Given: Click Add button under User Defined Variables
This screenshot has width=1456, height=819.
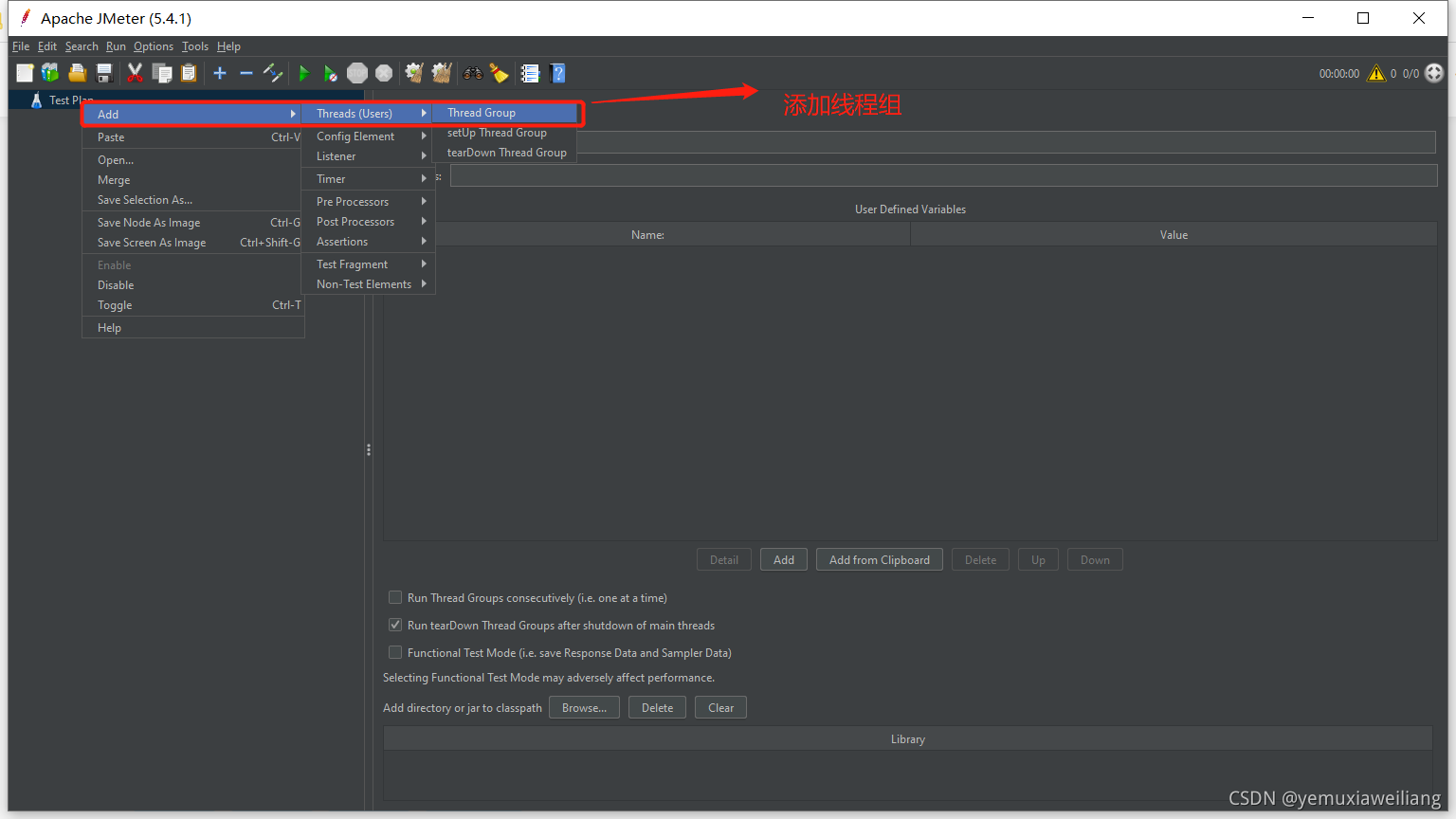Looking at the screenshot, I should click(784, 560).
